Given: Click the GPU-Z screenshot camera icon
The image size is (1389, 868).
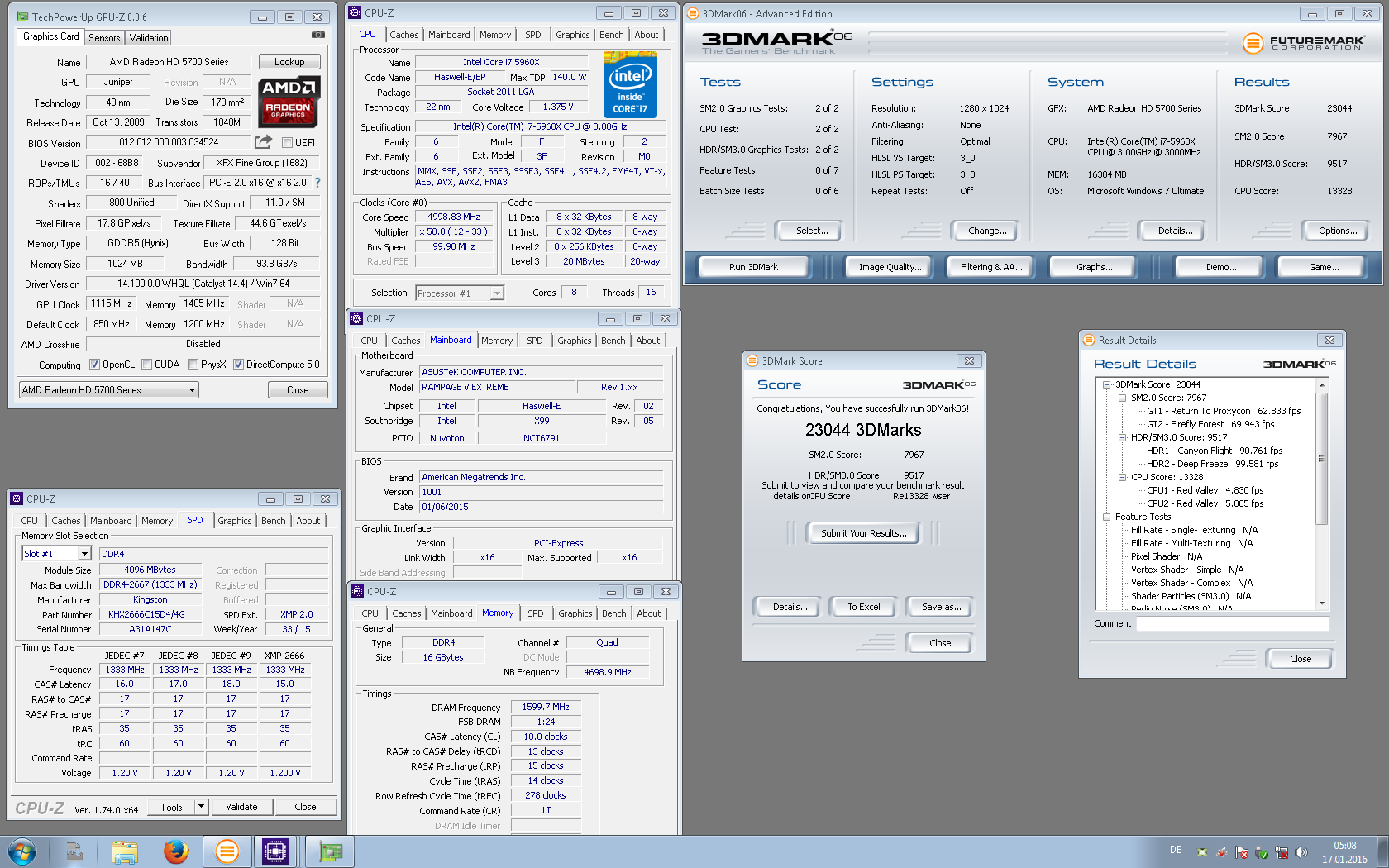Looking at the screenshot, I should point(318,35).
